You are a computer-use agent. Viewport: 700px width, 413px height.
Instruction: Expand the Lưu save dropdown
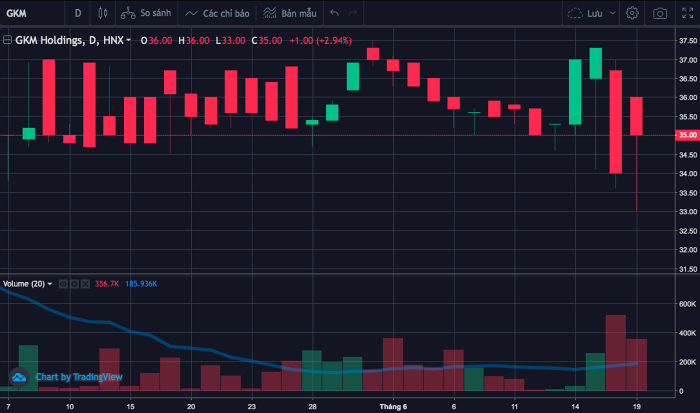pyautogui.click(x=592, y=14)
